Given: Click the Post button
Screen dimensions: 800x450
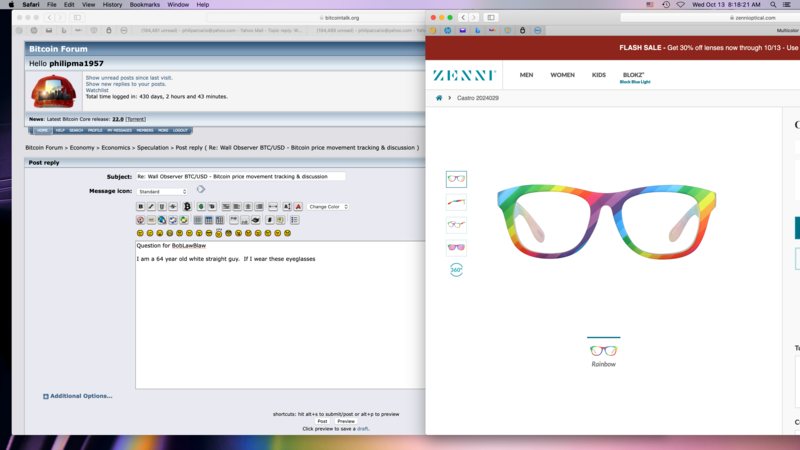Looking at the screenshot, I should (322, 421).
